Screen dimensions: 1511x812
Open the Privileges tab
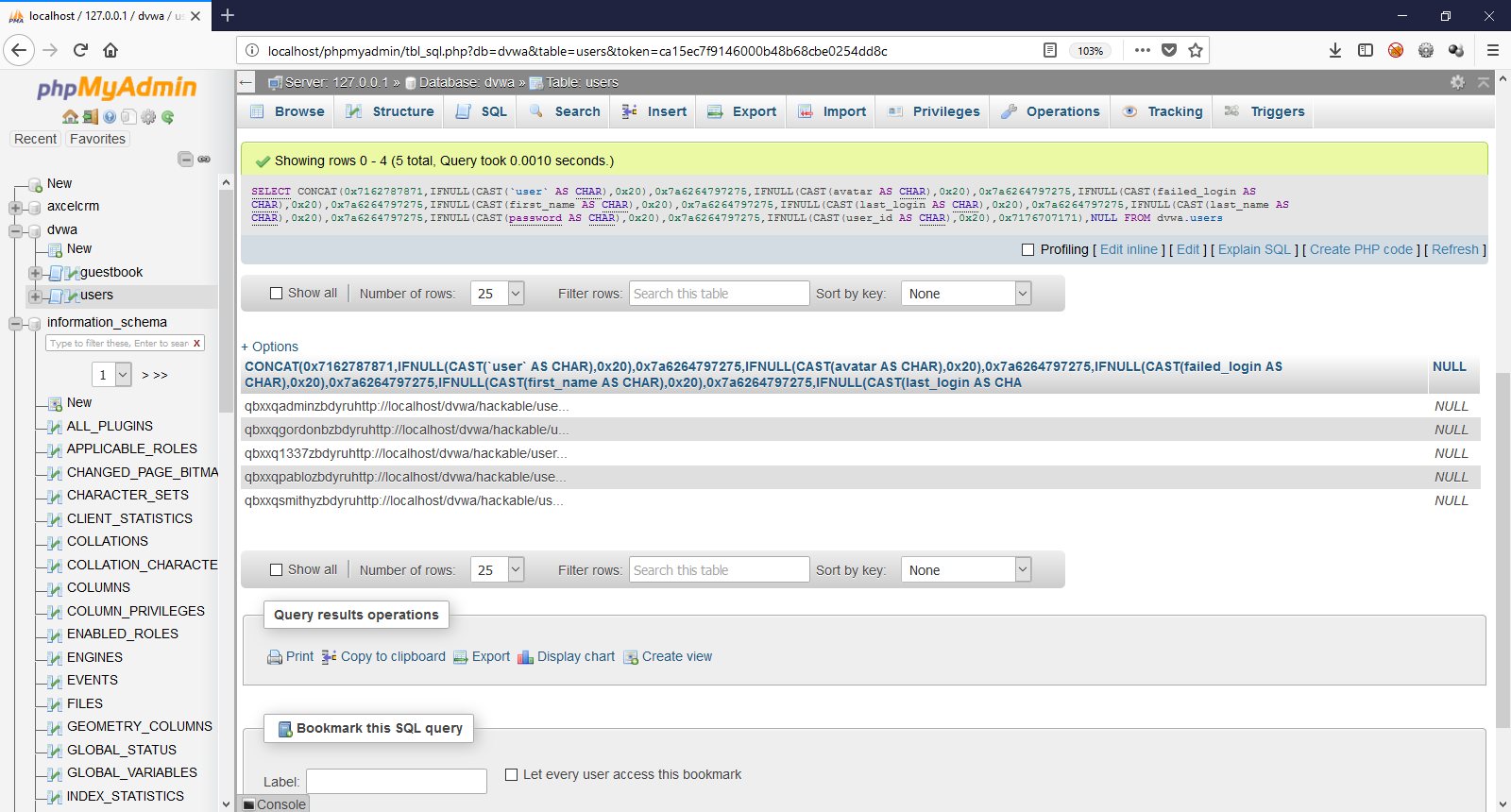point(933,111)
